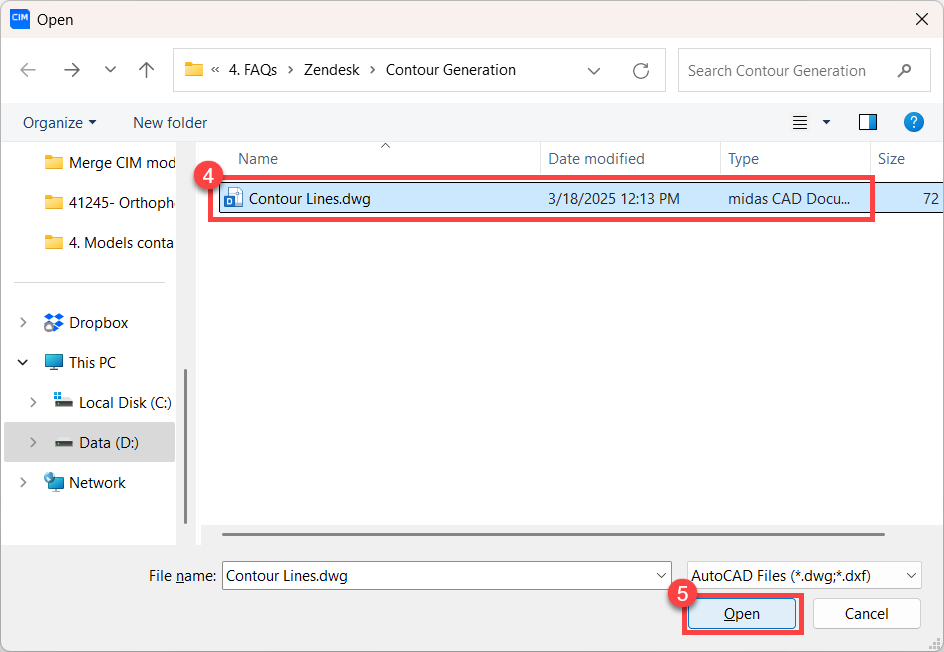Image resolution: width=944 pixels, height=652 pixels.
Task: Open AutoCAD Files type filter dropdown
Action: (x=804, y=576)
